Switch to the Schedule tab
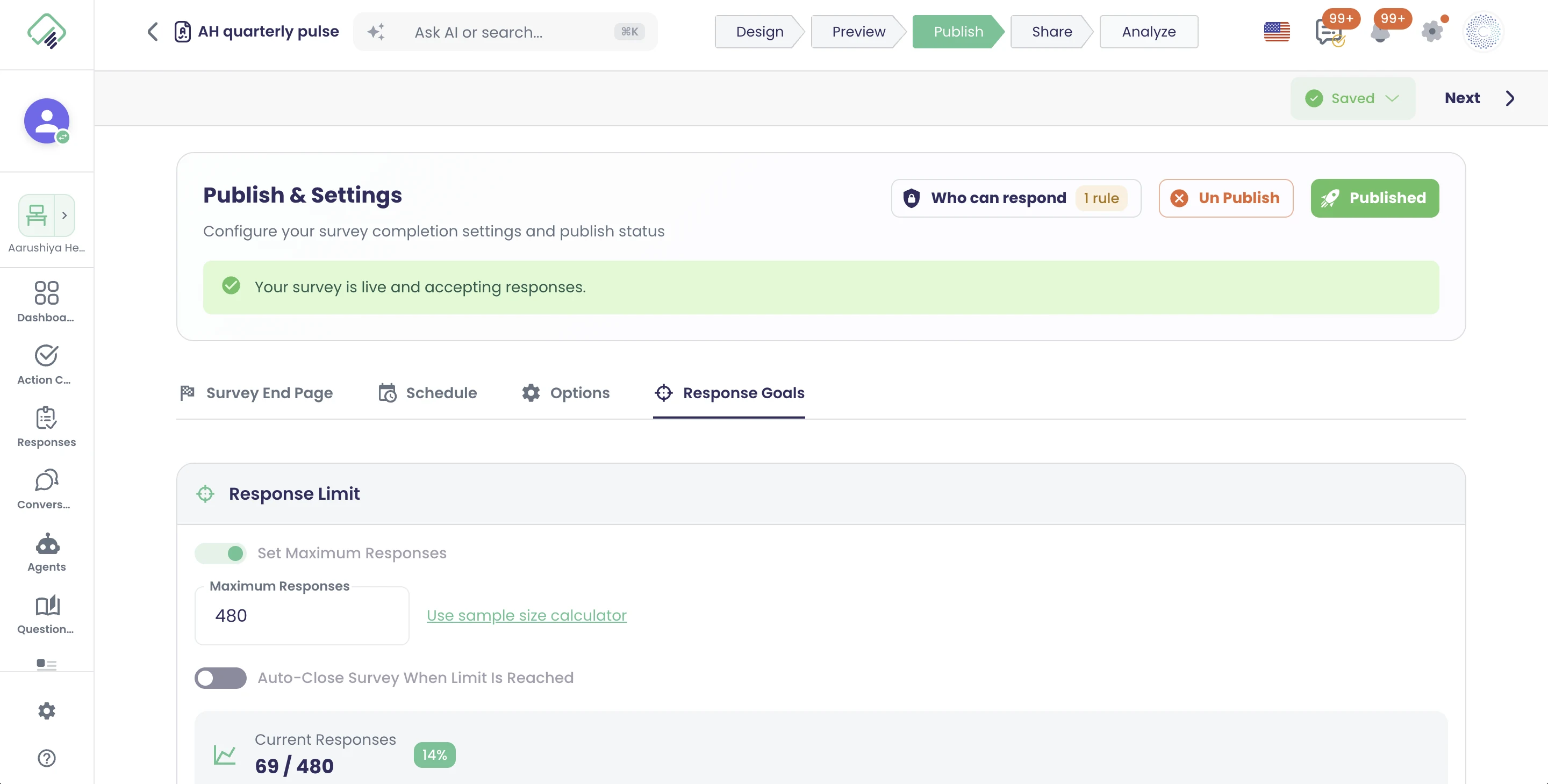The image size is (1548, 784). tap(427, 393)
